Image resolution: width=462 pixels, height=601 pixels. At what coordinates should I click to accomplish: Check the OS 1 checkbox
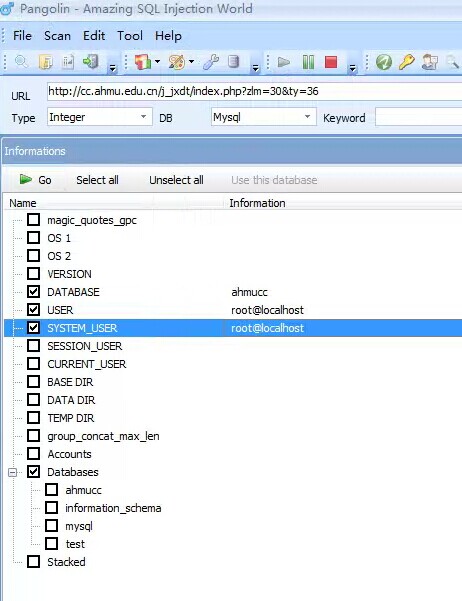(x=33, y=238)
